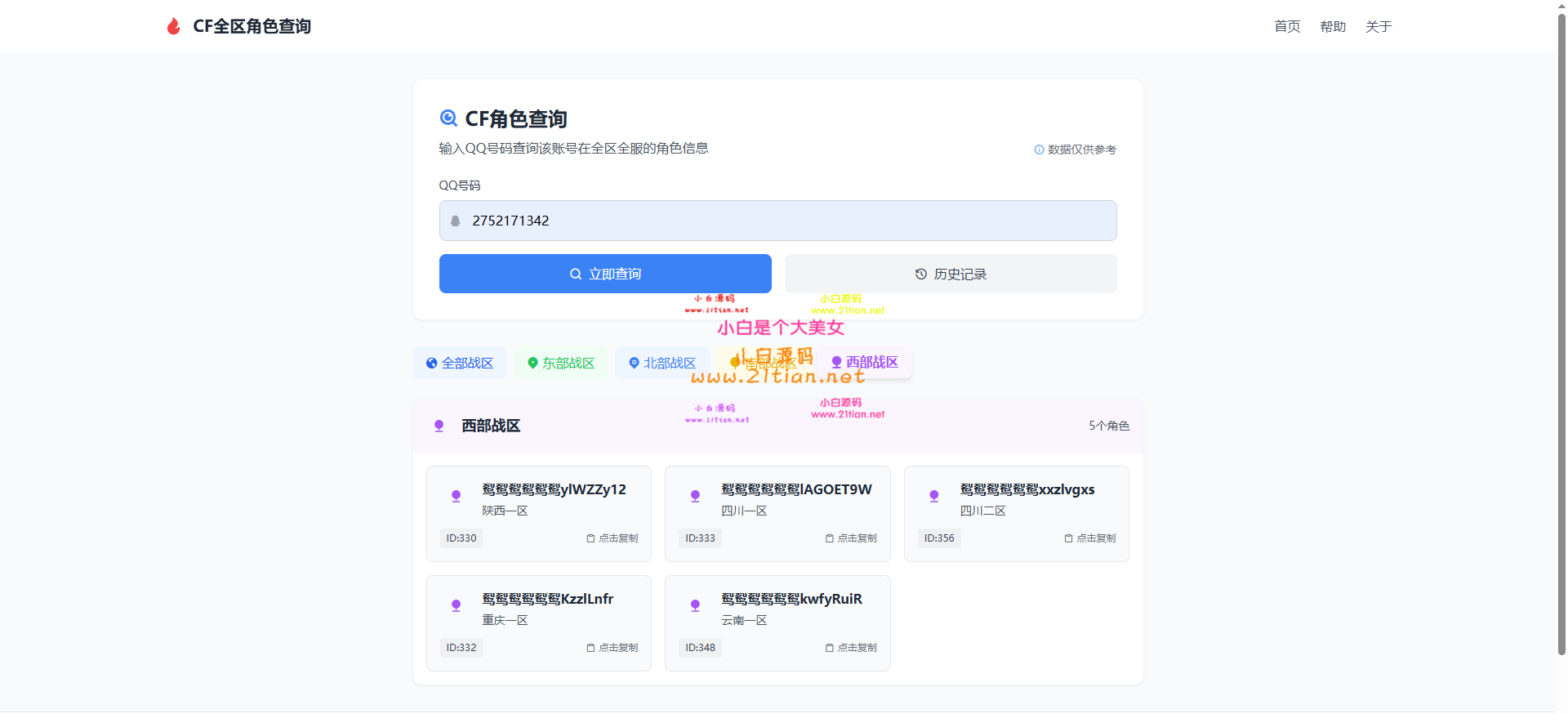Click the red flame logo icon
Screen dimensions: 1568x714
(x=173, y=27)
